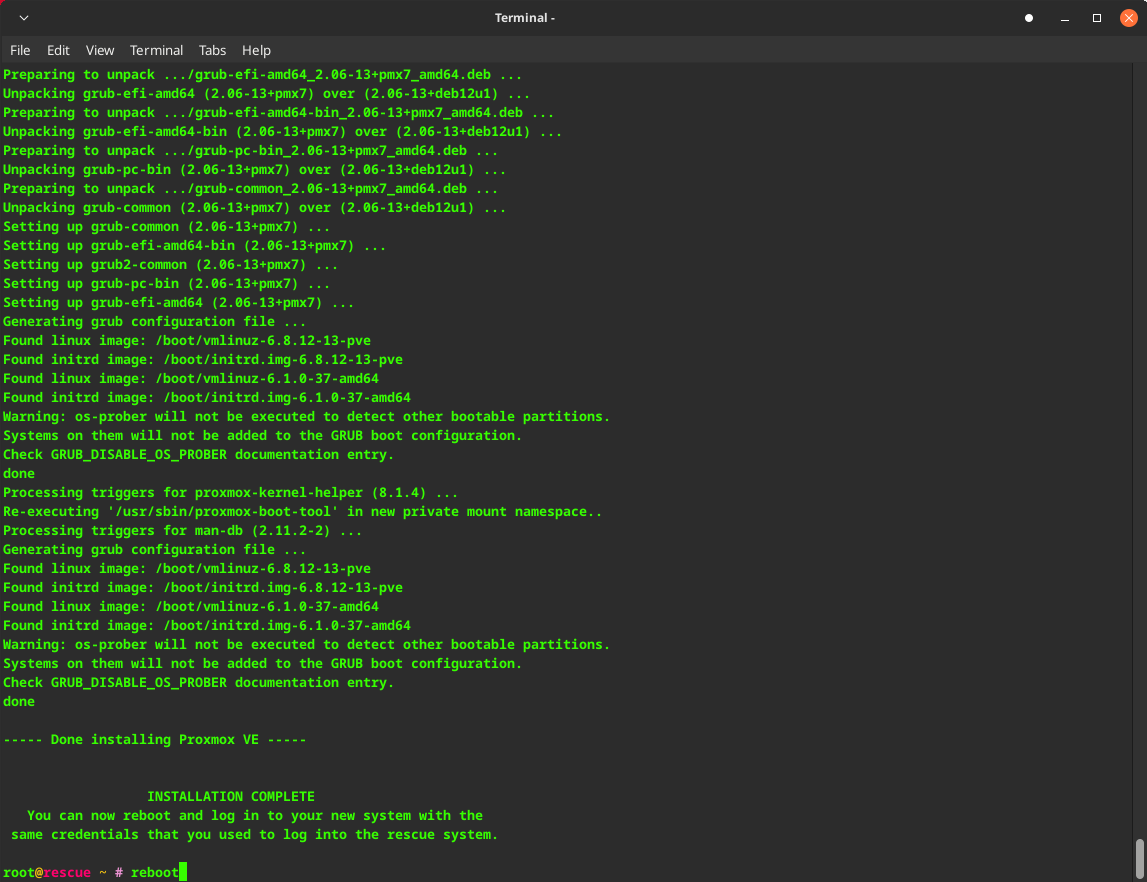Click the typed reboot command at the prompt

(x=154, y=873)
